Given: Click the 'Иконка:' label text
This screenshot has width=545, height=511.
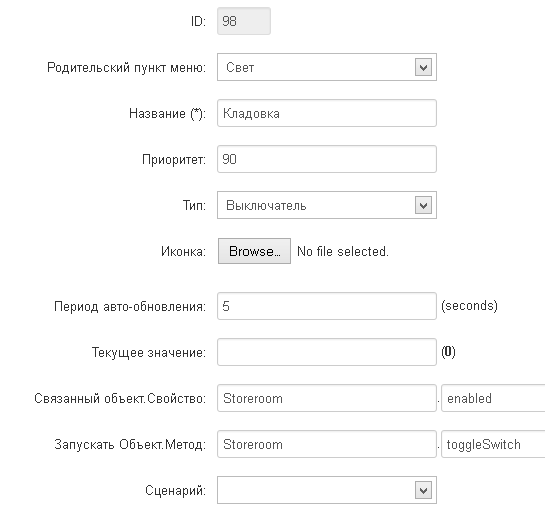Looking at the screenshot, I should [x=183, y=251].
